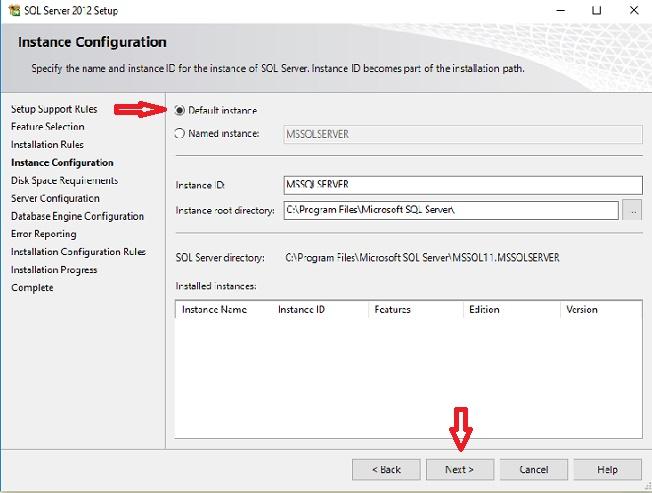The height and width of the screenshot is (493, 652).
Task: Sort by the Instance Name column header
Action: pyautogui.click(x=214, y=310)
